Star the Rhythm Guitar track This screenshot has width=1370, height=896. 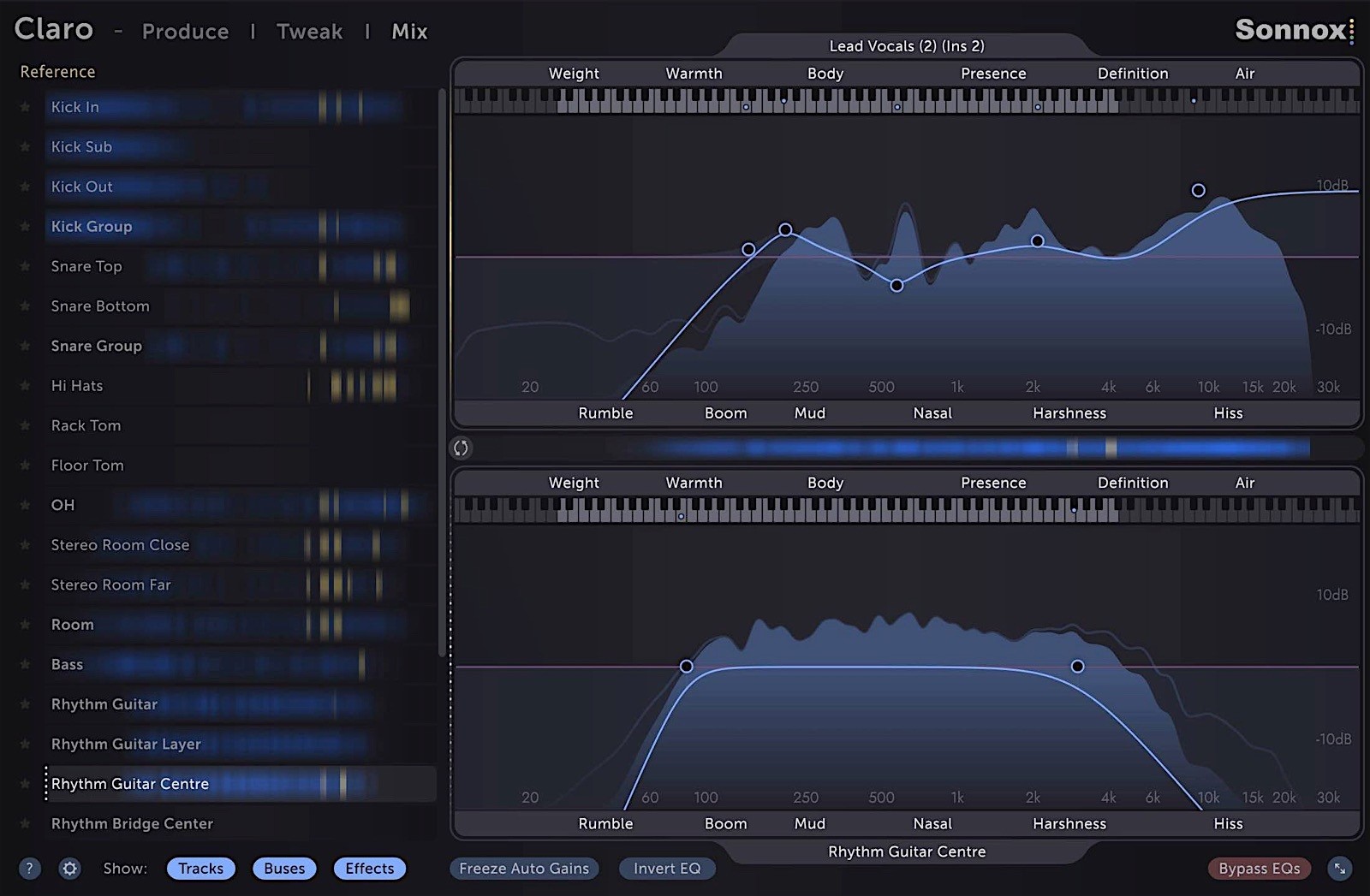[x=25, y=704]
